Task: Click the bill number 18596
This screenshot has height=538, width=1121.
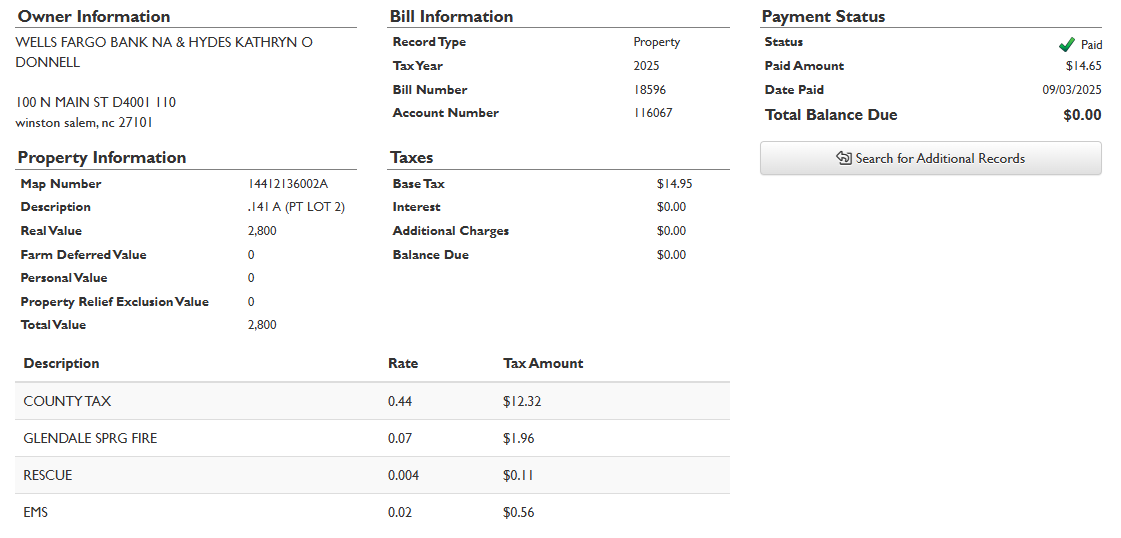Action: click(x=650, y=90)
